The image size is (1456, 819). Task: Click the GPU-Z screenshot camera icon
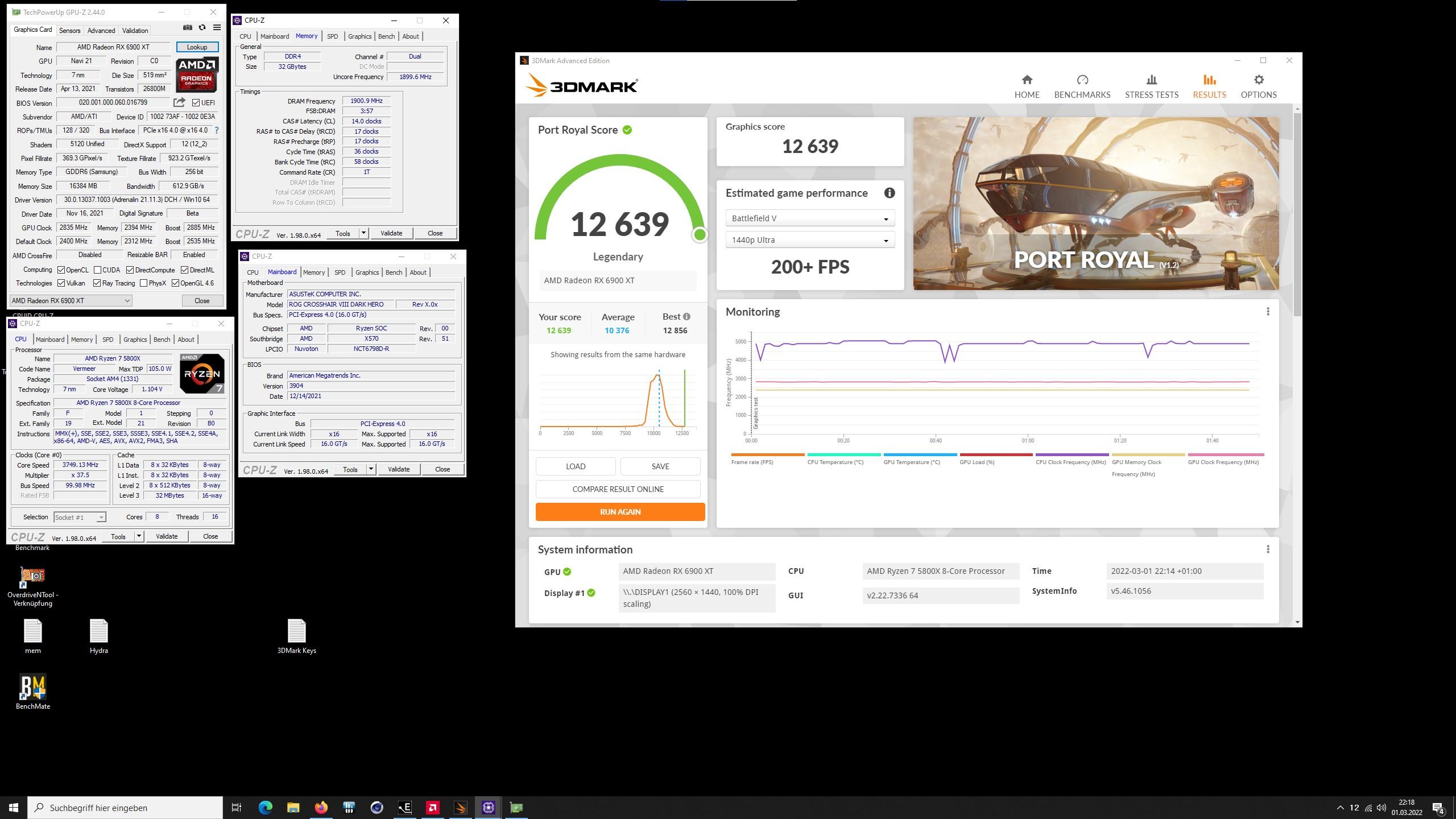pos(188,27)
